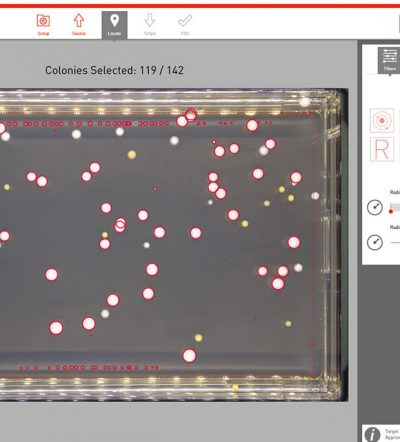This screenshot has height=442, width=400.
Task: Select the R filter icon
Action: [x=382, y=149]
